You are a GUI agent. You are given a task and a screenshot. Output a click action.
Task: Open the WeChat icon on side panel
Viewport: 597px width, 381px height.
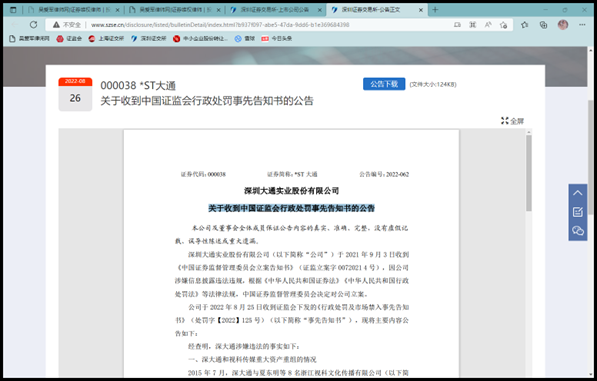(x=578, y=230)
